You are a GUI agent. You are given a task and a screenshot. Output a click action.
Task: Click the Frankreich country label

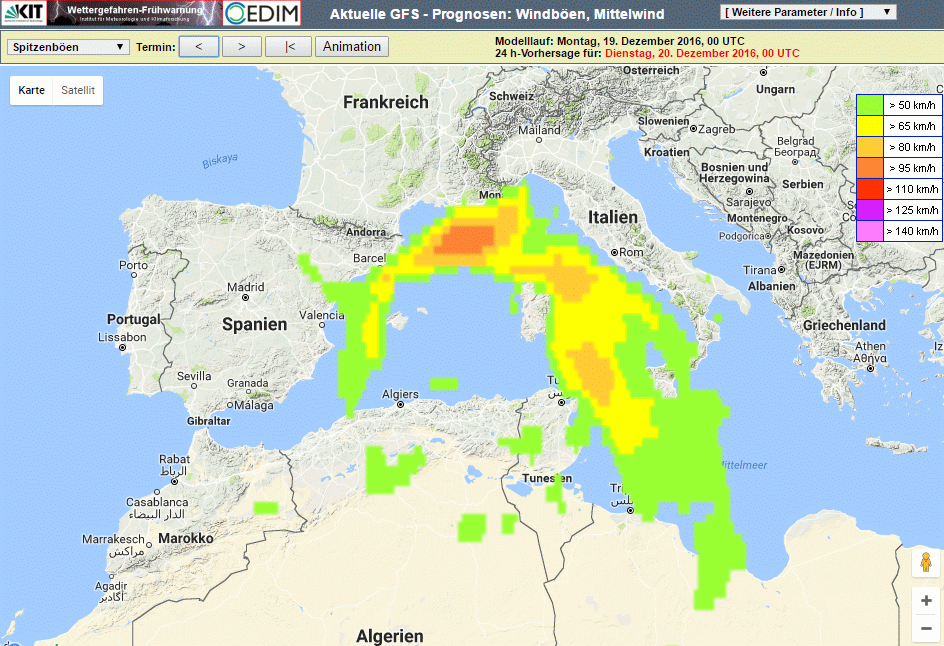tap(386, 102)
